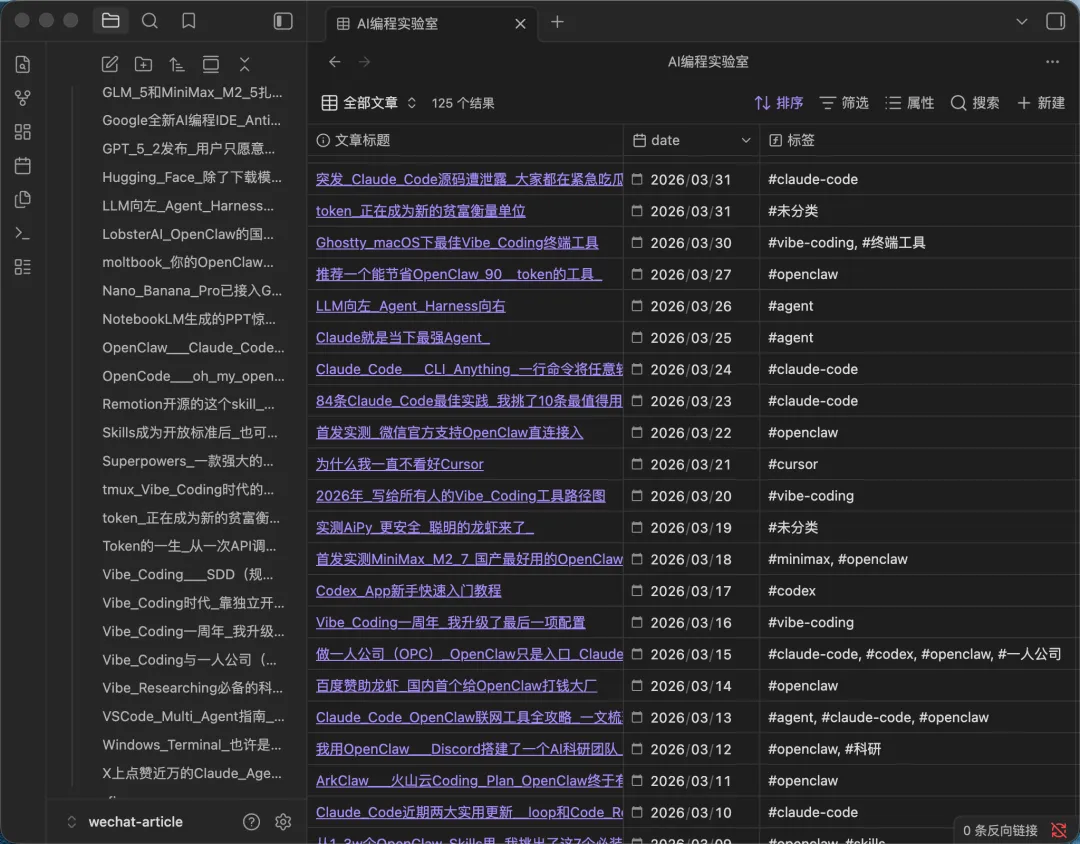Click the 新建 button to add entry
1080x844 pixels.
[1040, 103]
